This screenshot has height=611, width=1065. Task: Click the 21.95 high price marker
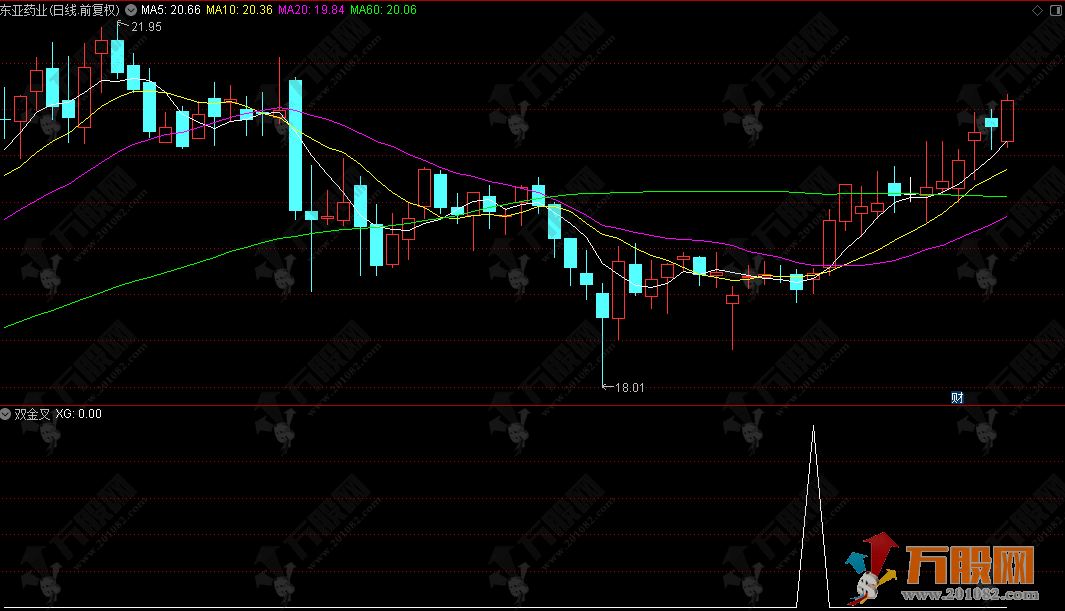[145, 27]
